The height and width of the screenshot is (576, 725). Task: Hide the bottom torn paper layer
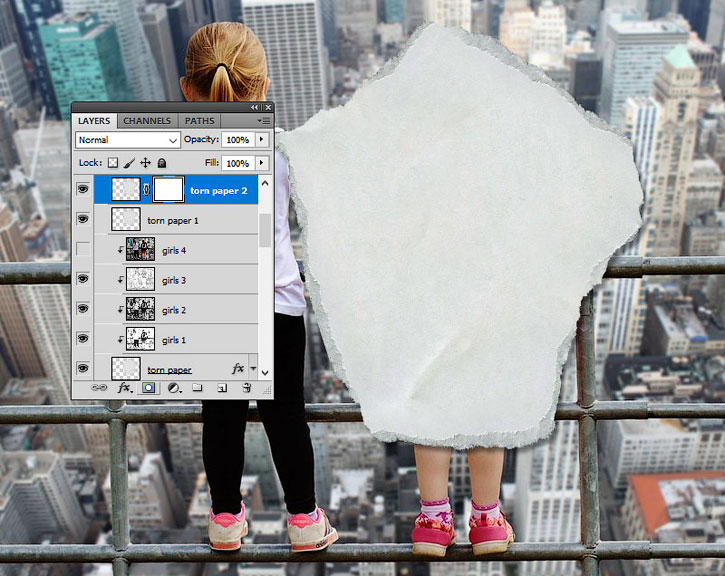coord(83,368)
